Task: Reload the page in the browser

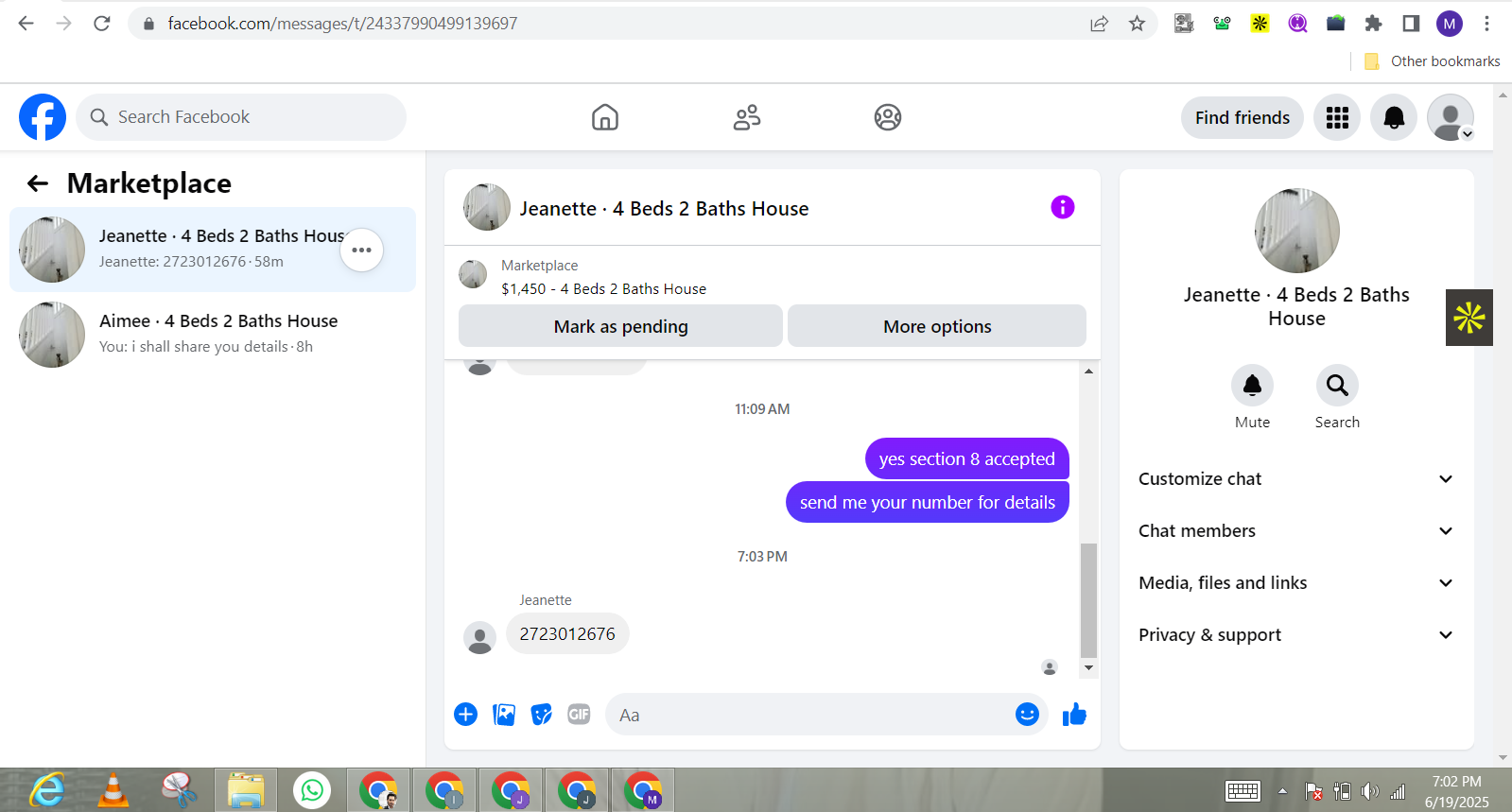Action: click(102, 24)
